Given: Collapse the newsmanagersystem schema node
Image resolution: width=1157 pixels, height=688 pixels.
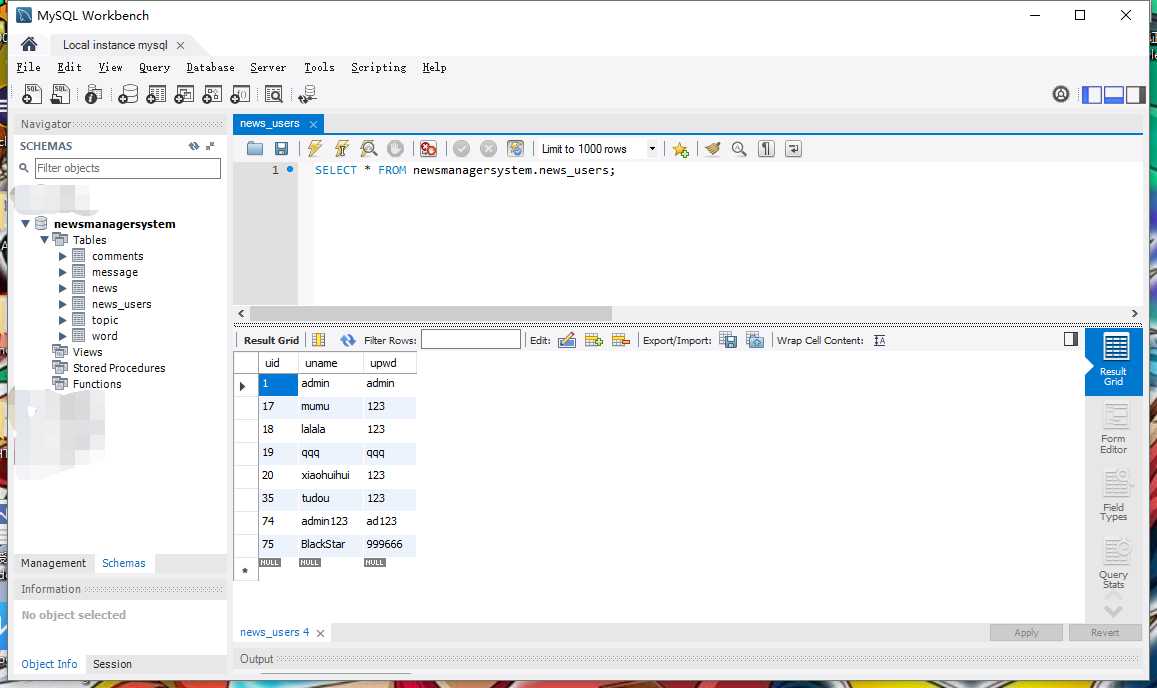Looking at the screenshot, I should (x=26, y=224).
